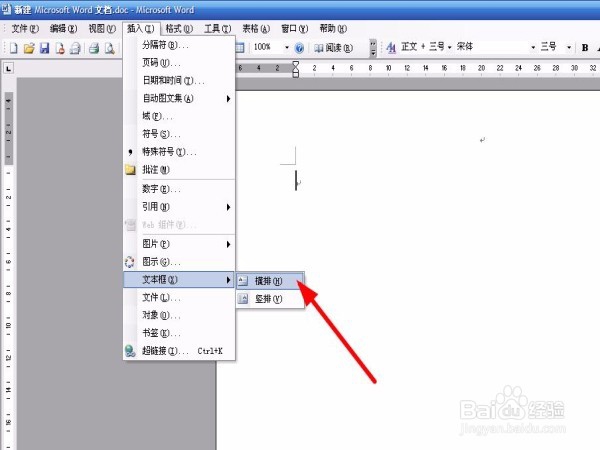Choose 书签(K)... menu entry

[x=179, y=333]
